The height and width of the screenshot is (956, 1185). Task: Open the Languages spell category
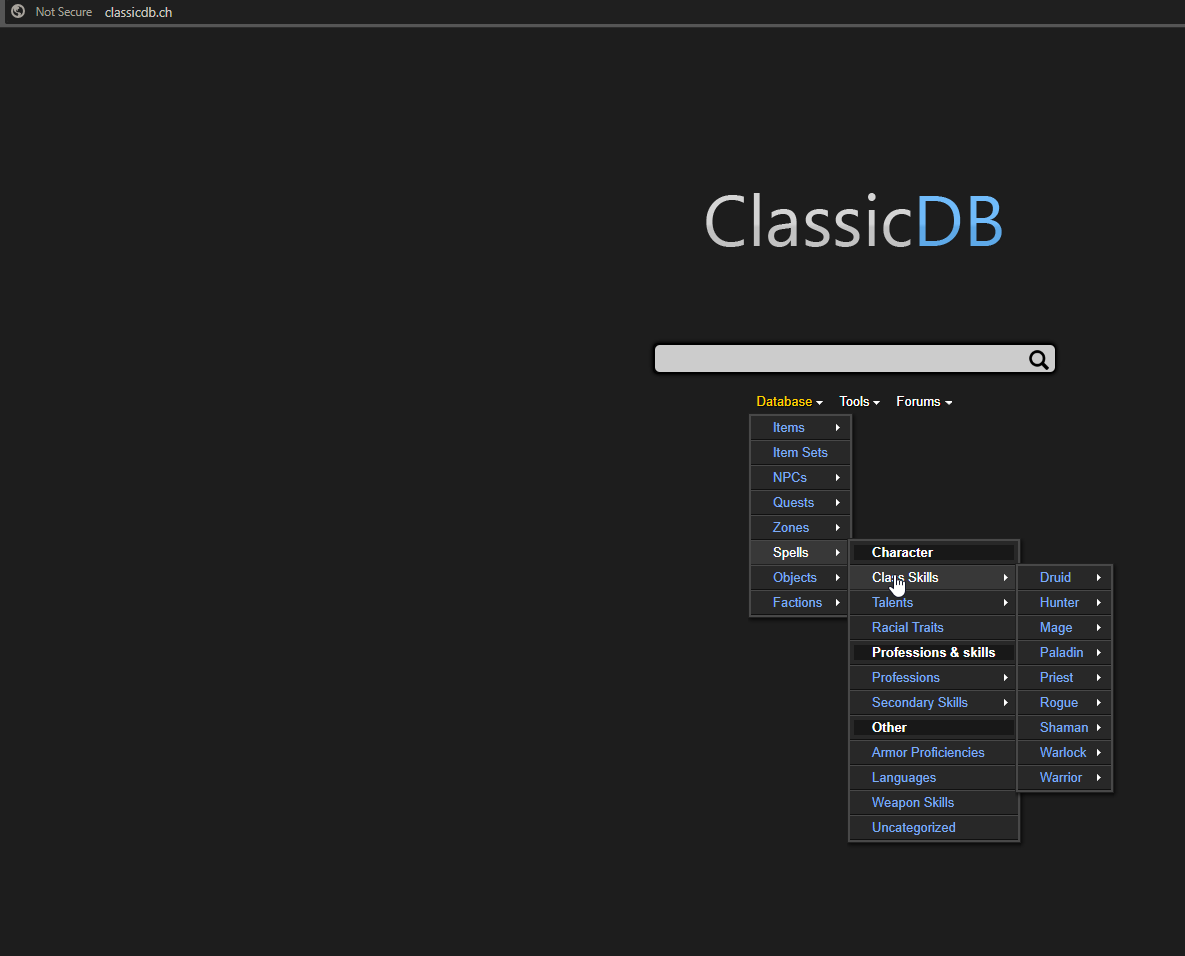click(x=934, y=777)
